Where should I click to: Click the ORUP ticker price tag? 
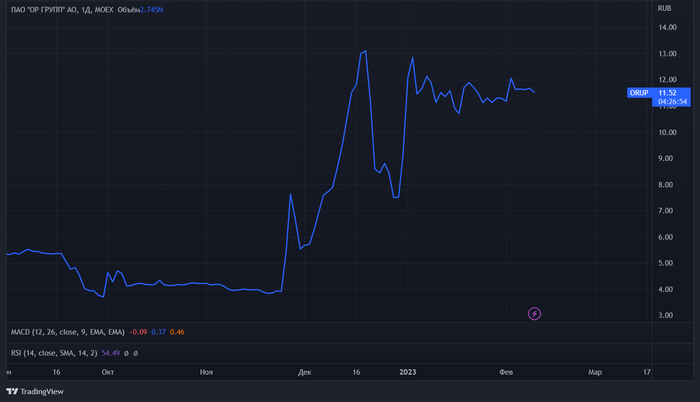[x=638, y=93]
